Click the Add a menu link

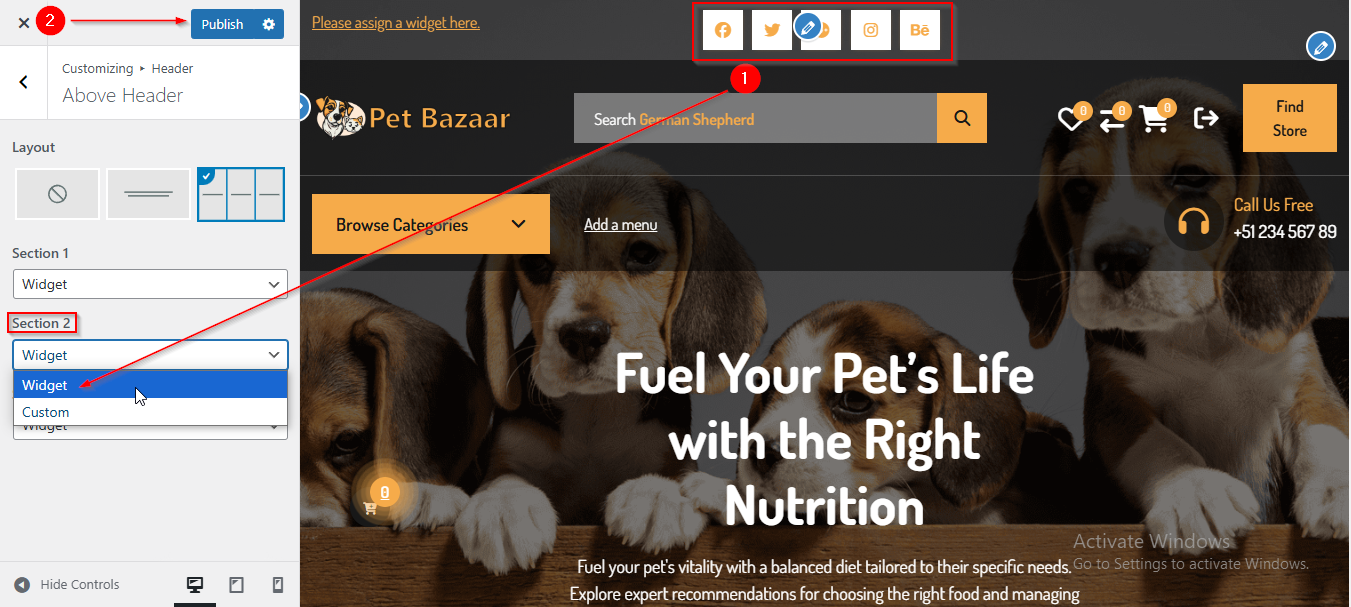point(621,225)
